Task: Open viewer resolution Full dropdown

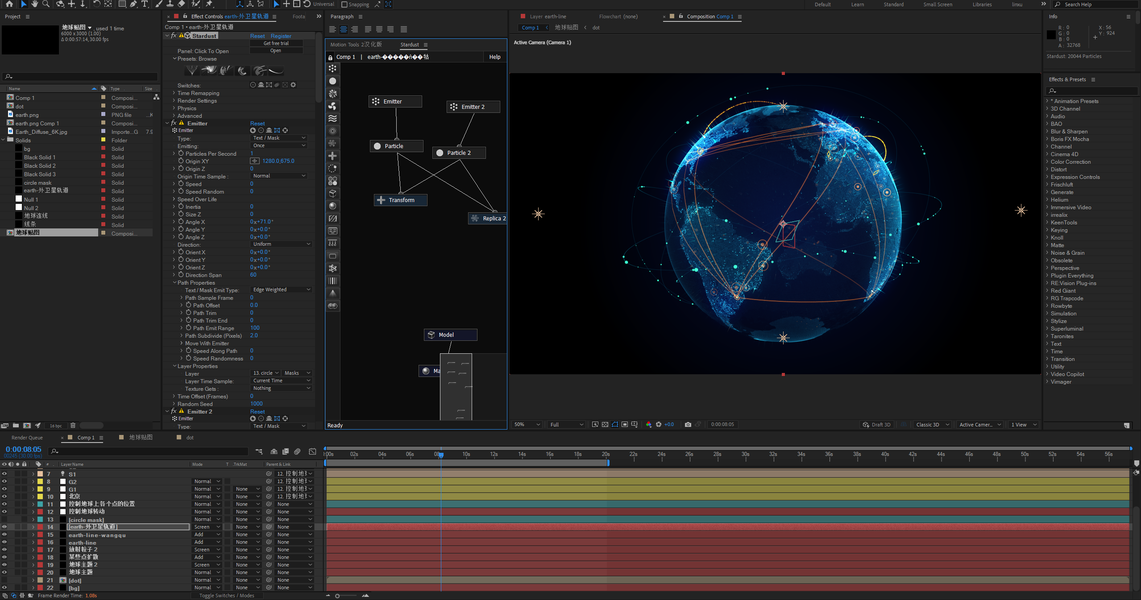Action: (566, 424)
